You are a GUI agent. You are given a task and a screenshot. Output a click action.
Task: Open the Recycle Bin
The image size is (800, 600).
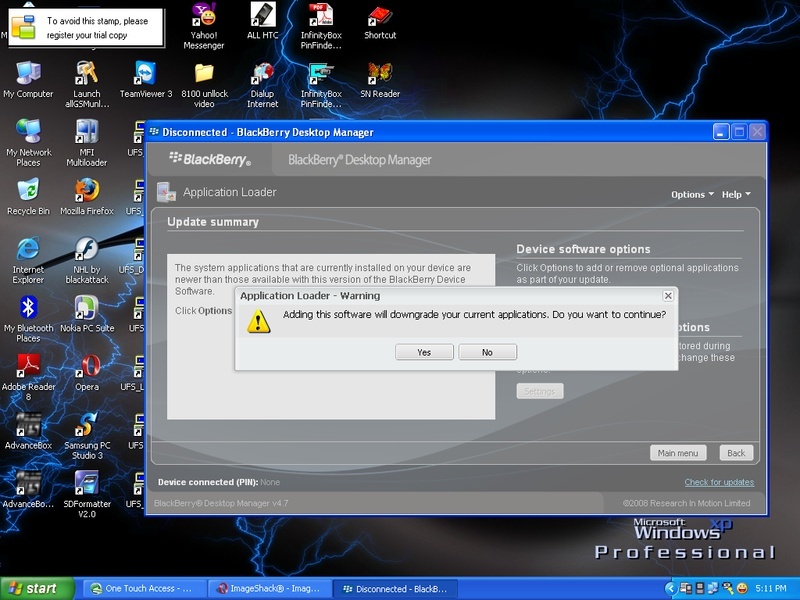28,197
